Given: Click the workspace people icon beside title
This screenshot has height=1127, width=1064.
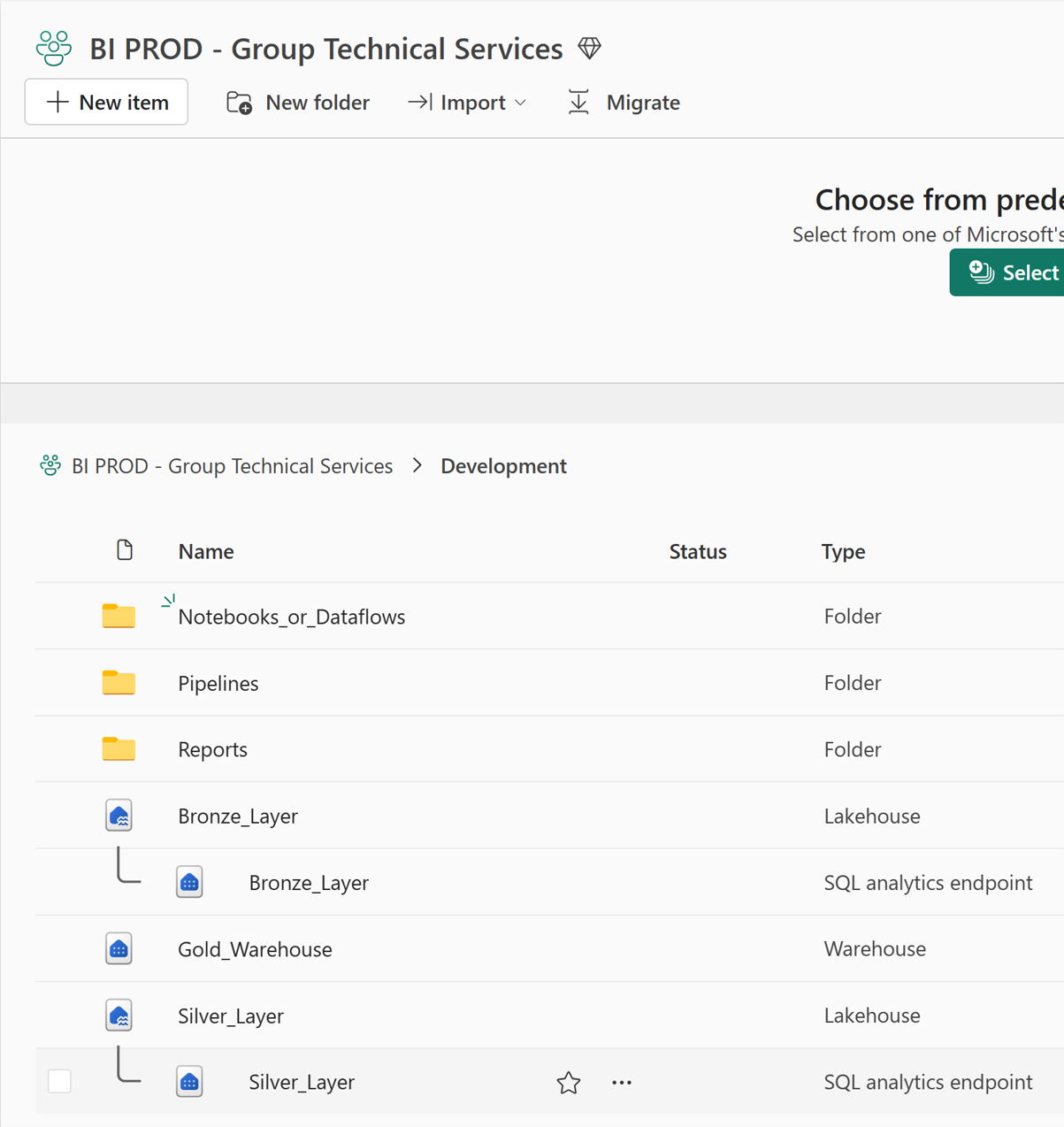Looking at the screenshot, I should pyautogui.click(x=54, y=48).
